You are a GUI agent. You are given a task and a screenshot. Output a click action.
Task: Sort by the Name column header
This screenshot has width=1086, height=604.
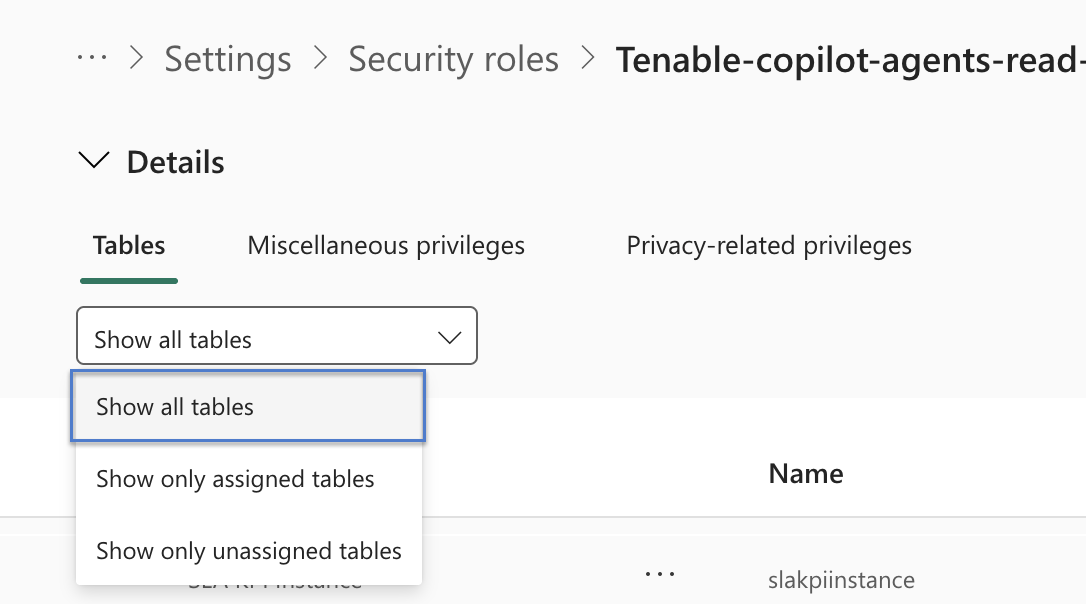(x=805, y=473)
